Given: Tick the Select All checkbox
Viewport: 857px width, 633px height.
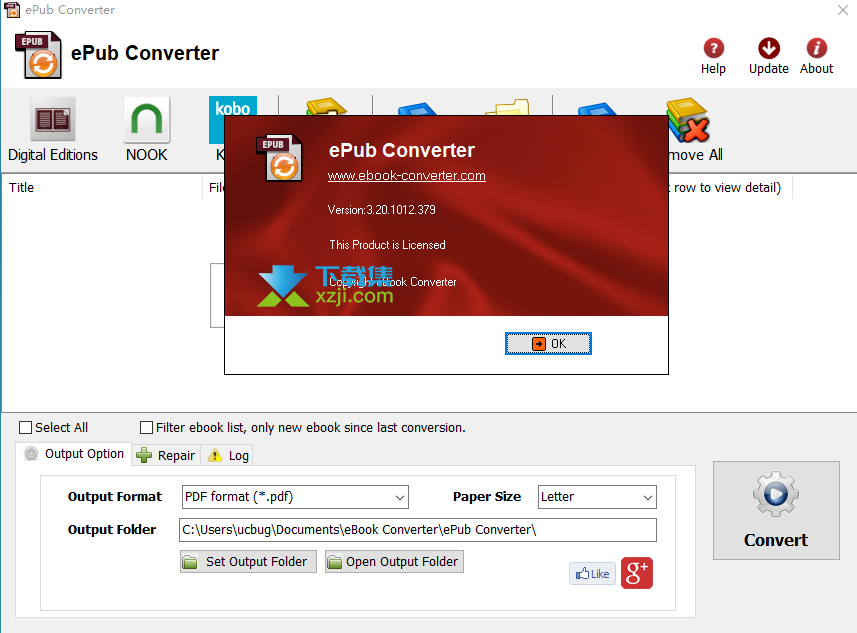Looking at the screenshot, I should pyautogui.click(x=25, y=427).
